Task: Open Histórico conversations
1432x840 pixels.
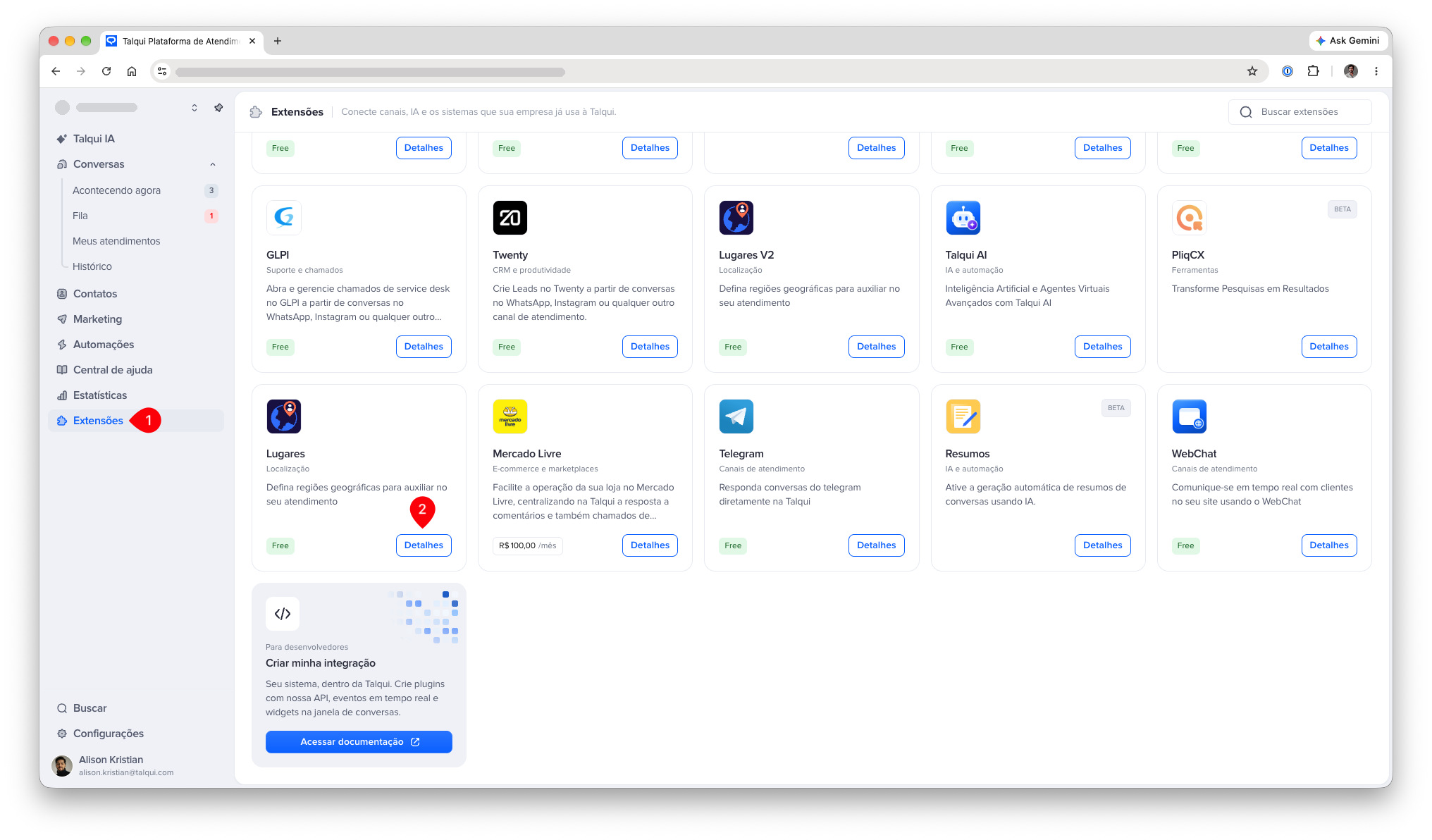Action: coord(144,266)
